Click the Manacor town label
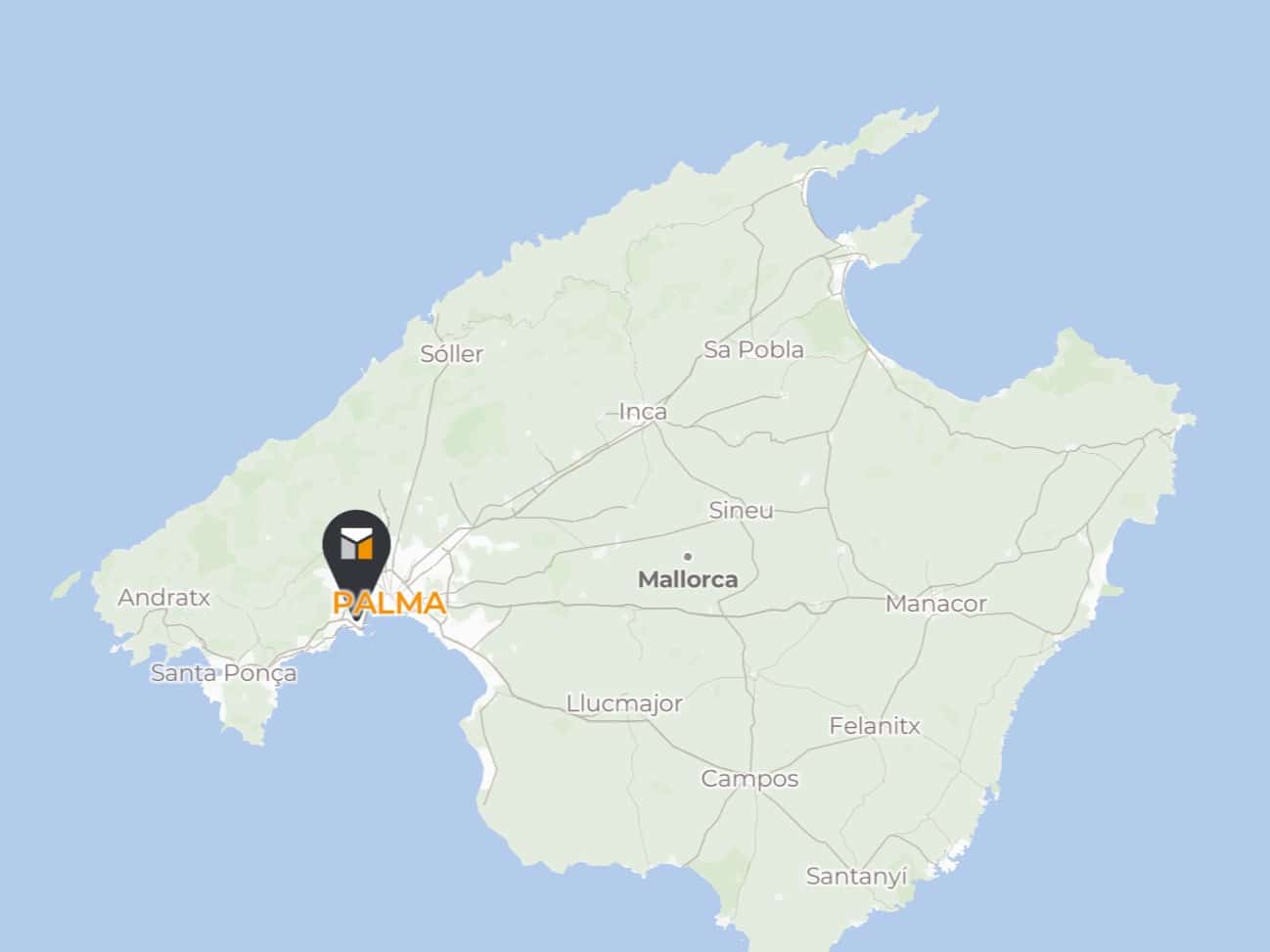Viewport: 1270px width, 952px height. coord(936,604)
